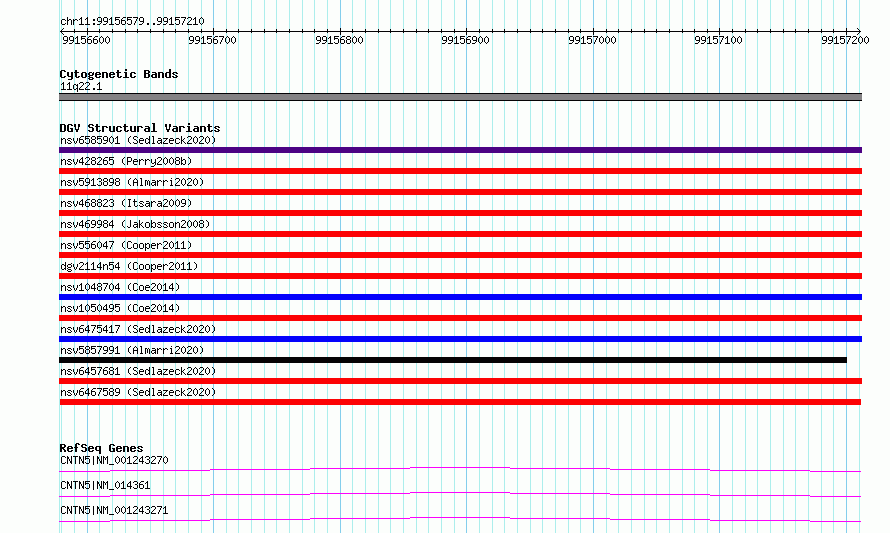Open nsv469984 (Jakobsson2008) variant details
The width and height of the screenshot is (890, 533).
tap(135, 224)
